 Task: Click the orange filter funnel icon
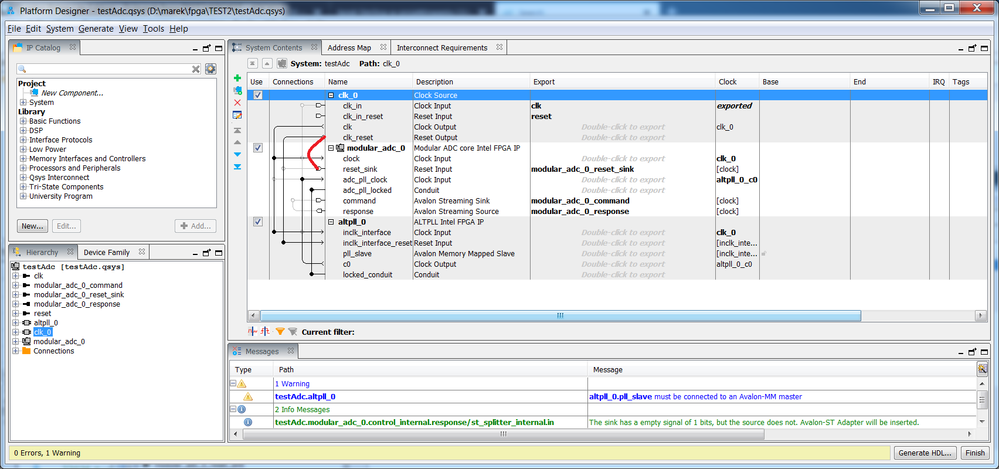point(280,331)
